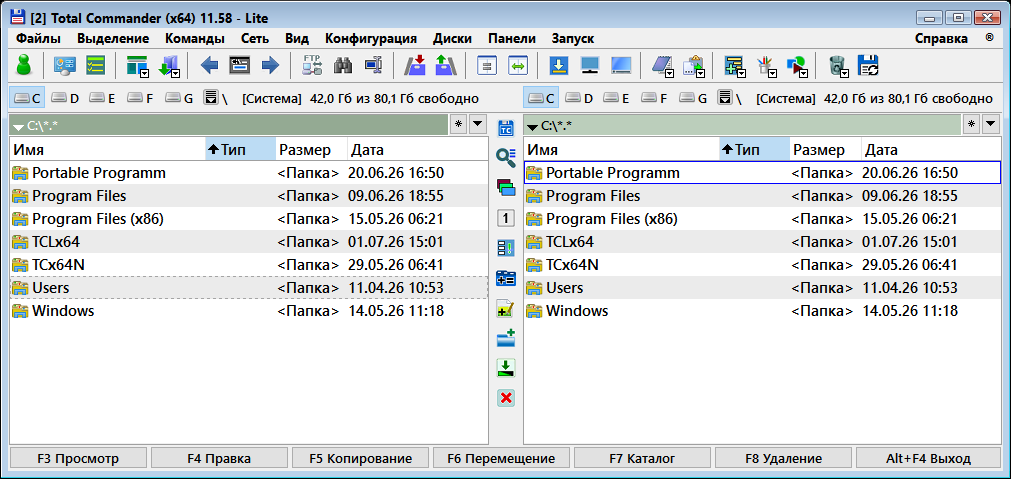
Task: Open right panel directory history arrow
Action: 992,124
